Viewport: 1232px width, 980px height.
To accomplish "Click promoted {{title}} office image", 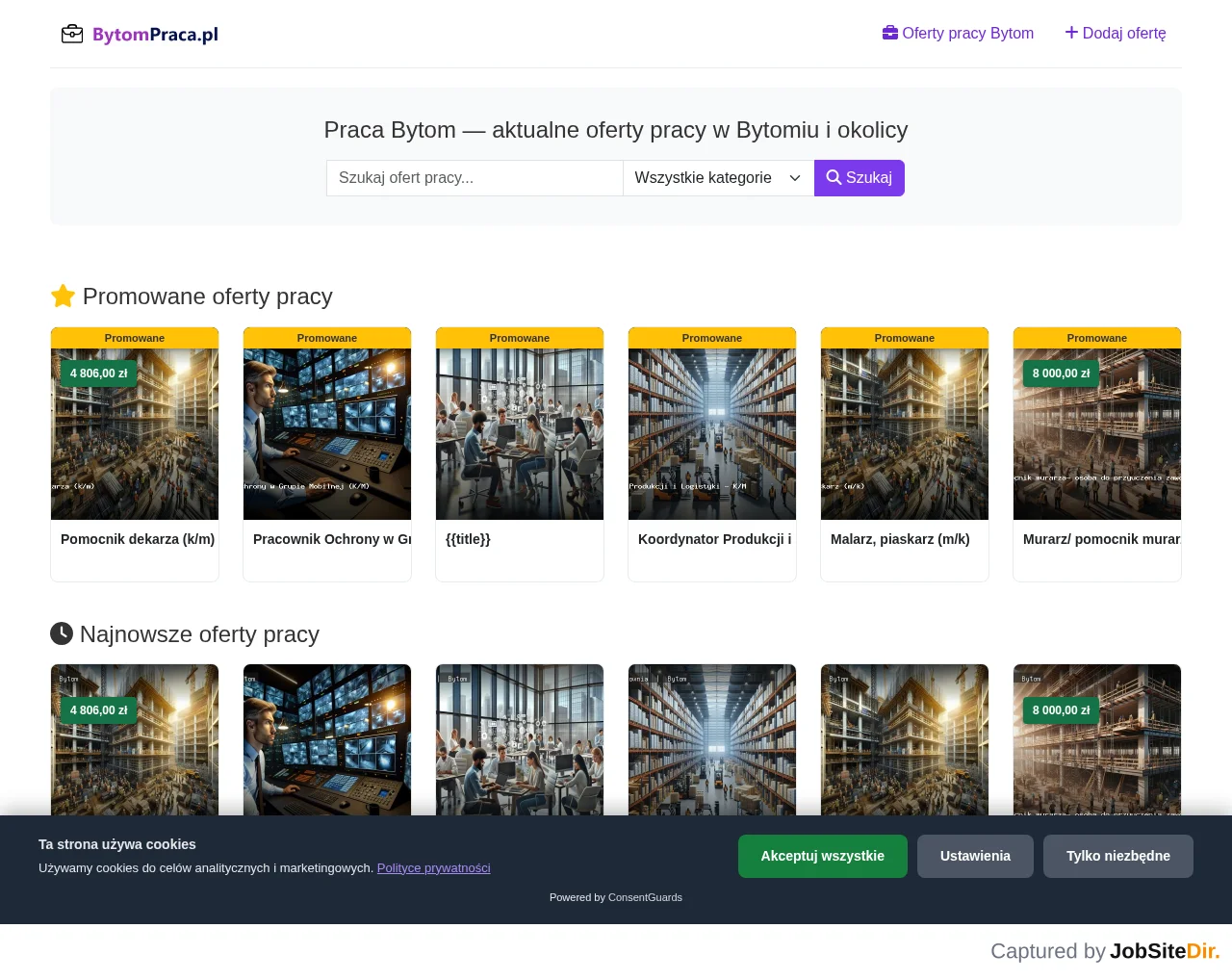I will [x=520, y=434].
